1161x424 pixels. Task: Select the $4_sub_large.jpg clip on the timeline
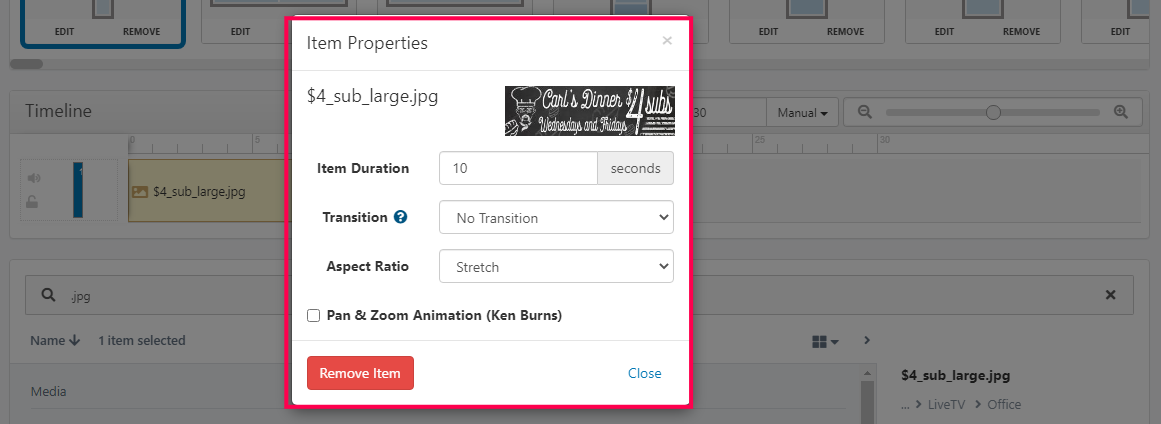(200, 190)
